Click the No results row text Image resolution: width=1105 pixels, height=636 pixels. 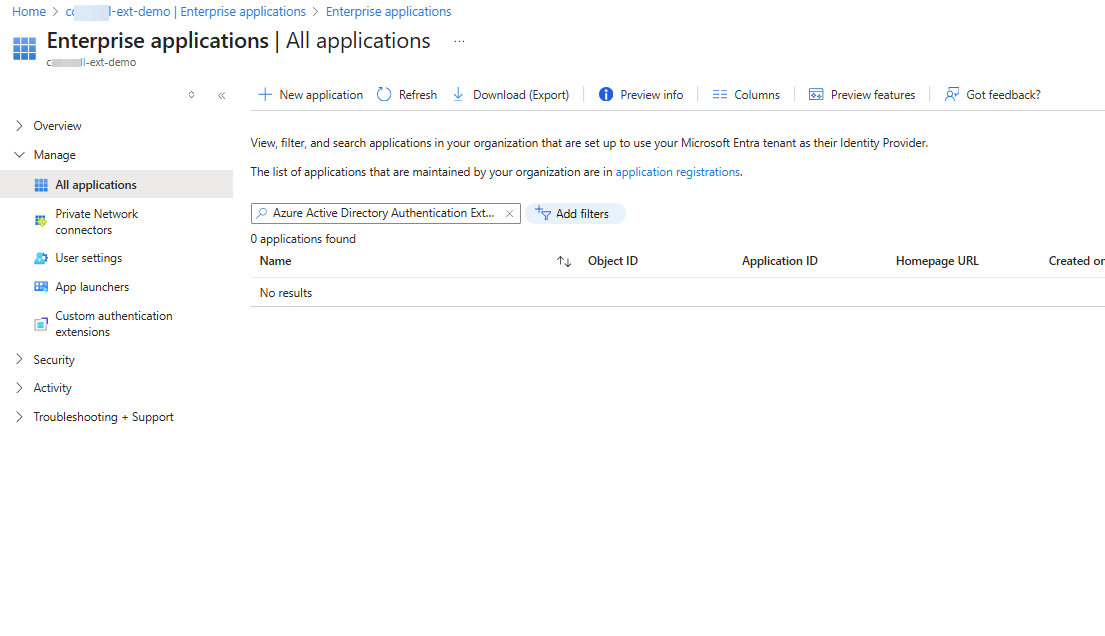tap(286, 293)
